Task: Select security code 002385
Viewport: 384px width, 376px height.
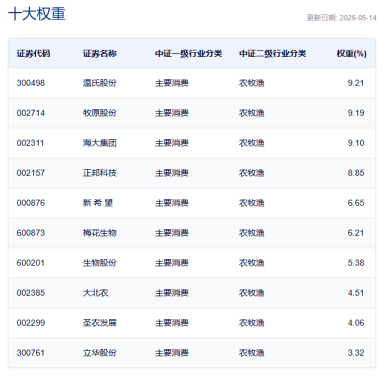Action: (x=31, y=293)
